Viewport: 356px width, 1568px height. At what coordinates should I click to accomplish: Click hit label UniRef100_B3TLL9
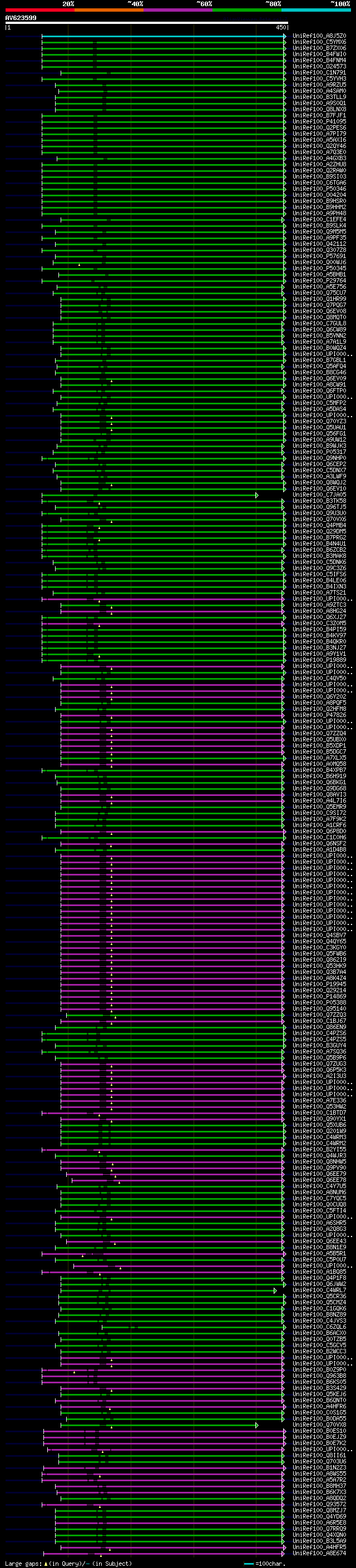pos(319,97)
